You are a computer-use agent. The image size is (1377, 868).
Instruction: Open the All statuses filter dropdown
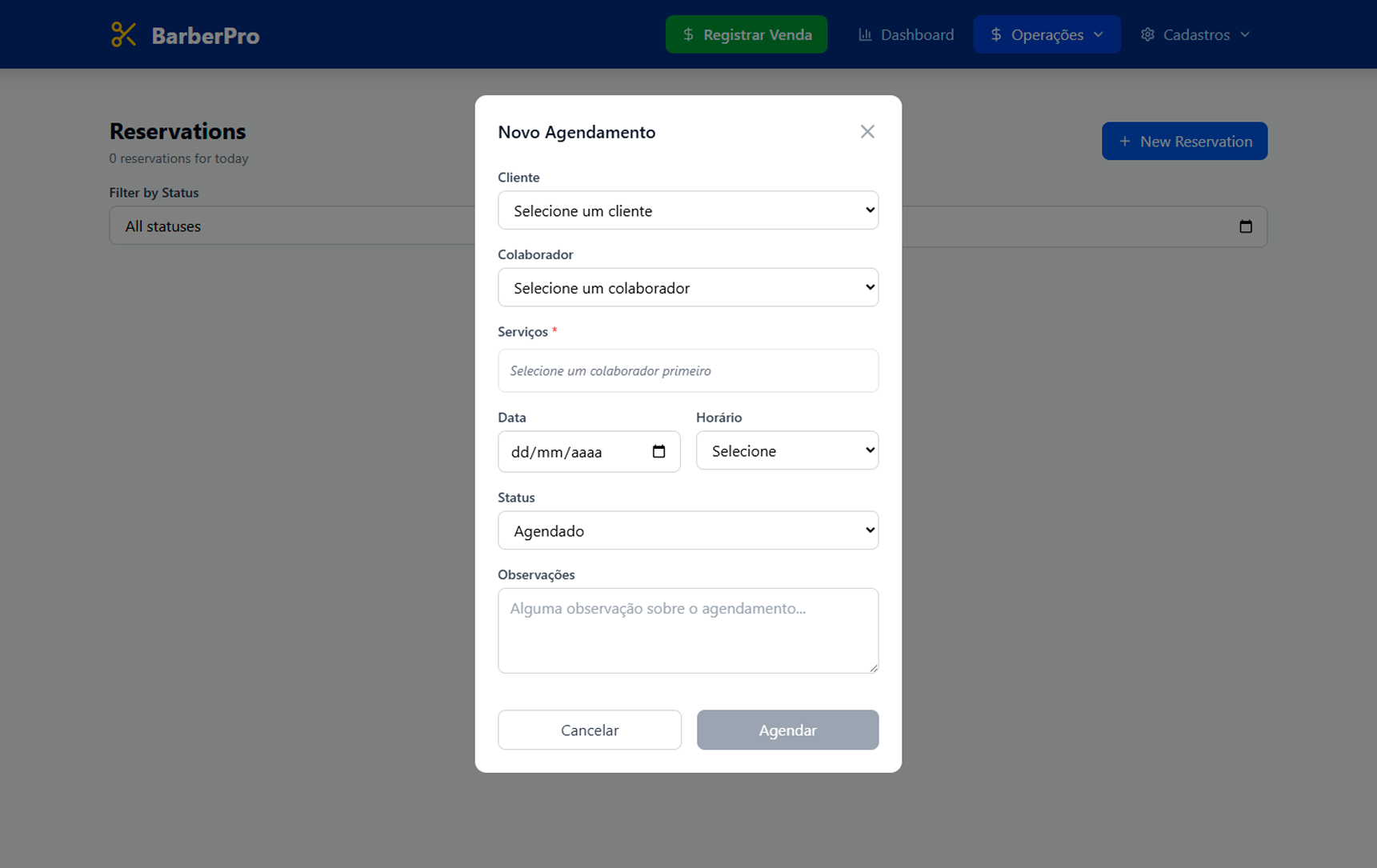292,226
